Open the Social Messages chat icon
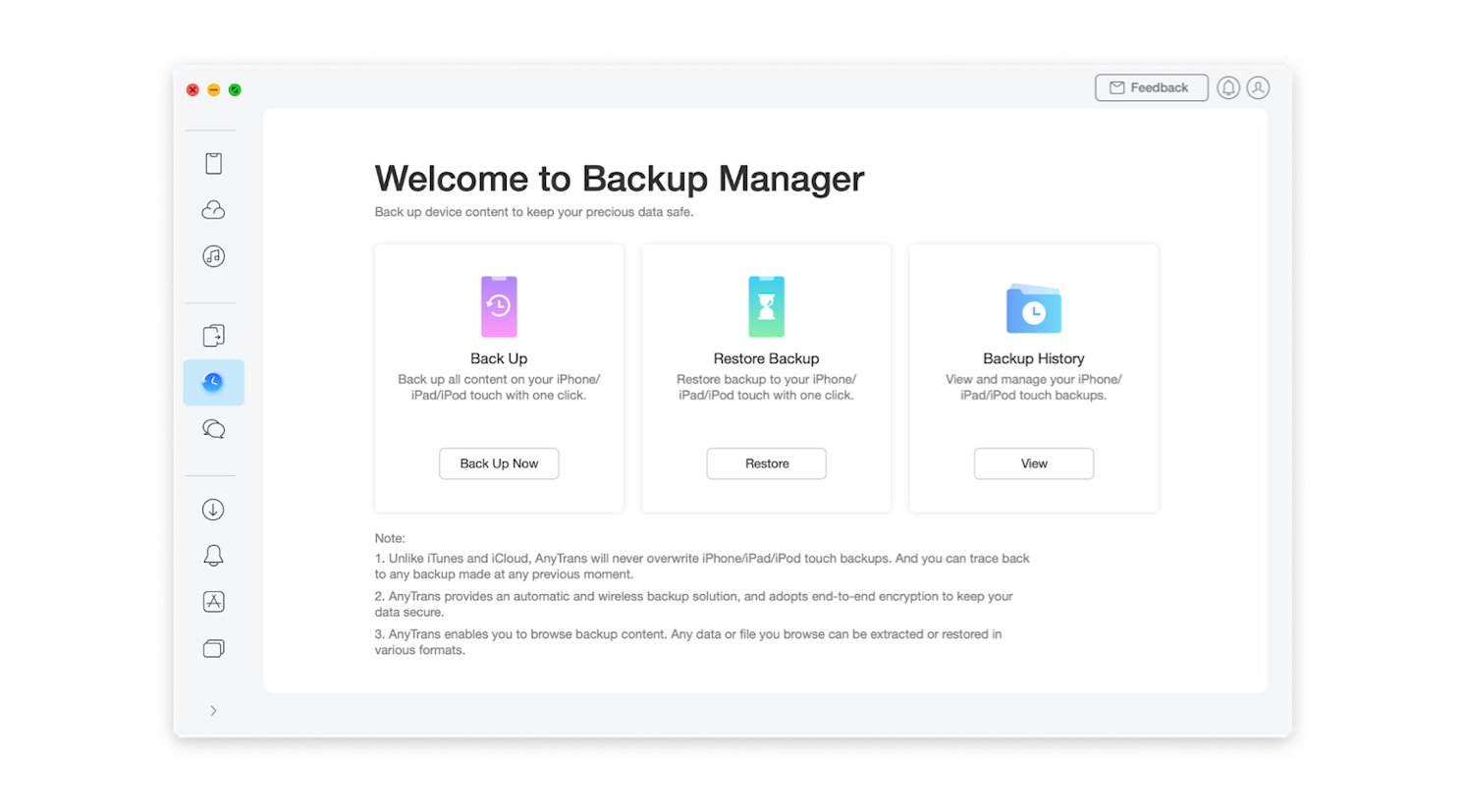This screenshot has height=812, width=1467. coord(213,429)
